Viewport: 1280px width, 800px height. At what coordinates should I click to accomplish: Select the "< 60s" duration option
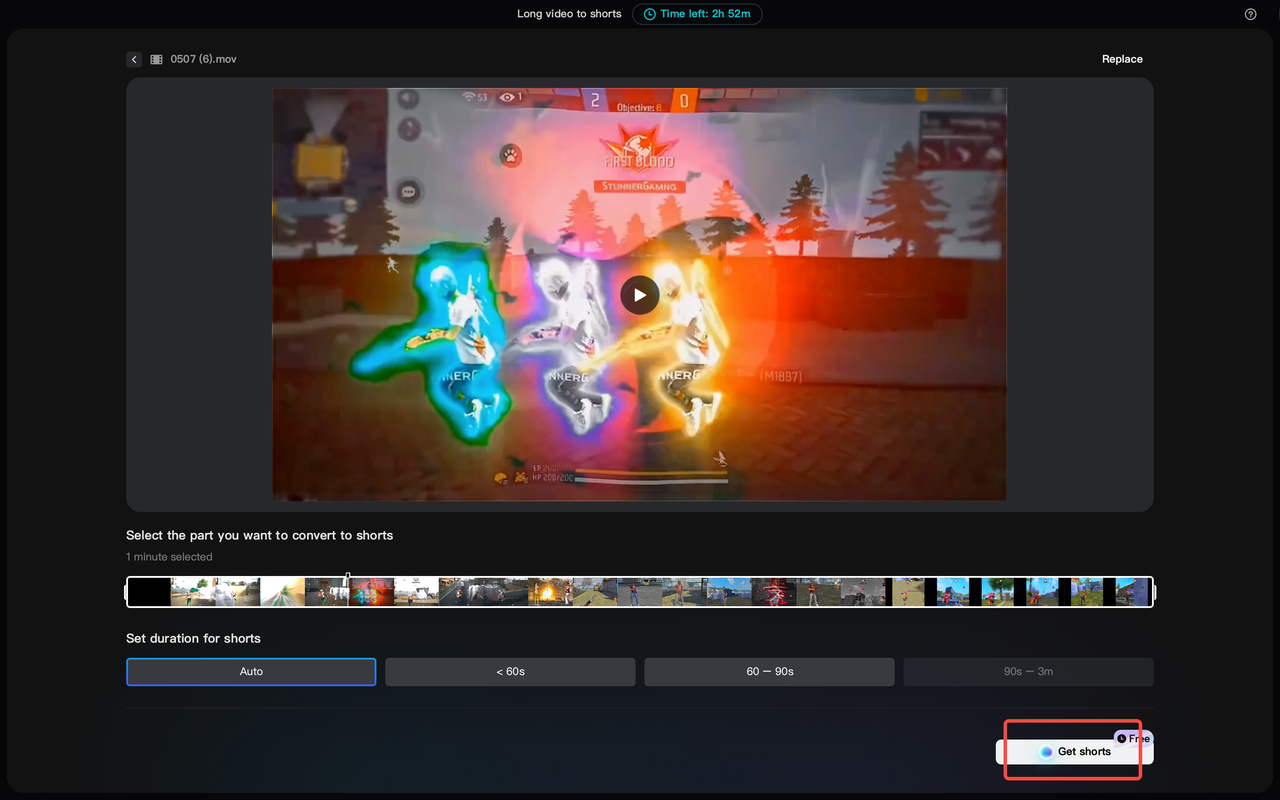509,671
